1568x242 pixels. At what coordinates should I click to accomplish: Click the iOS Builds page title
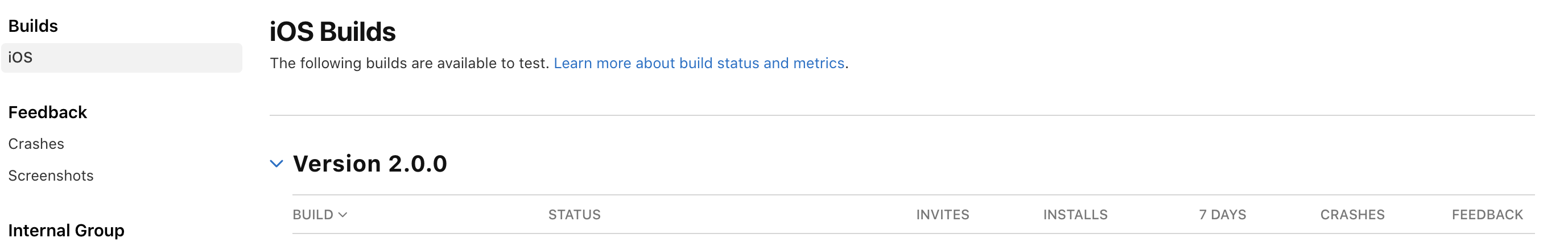332,32
